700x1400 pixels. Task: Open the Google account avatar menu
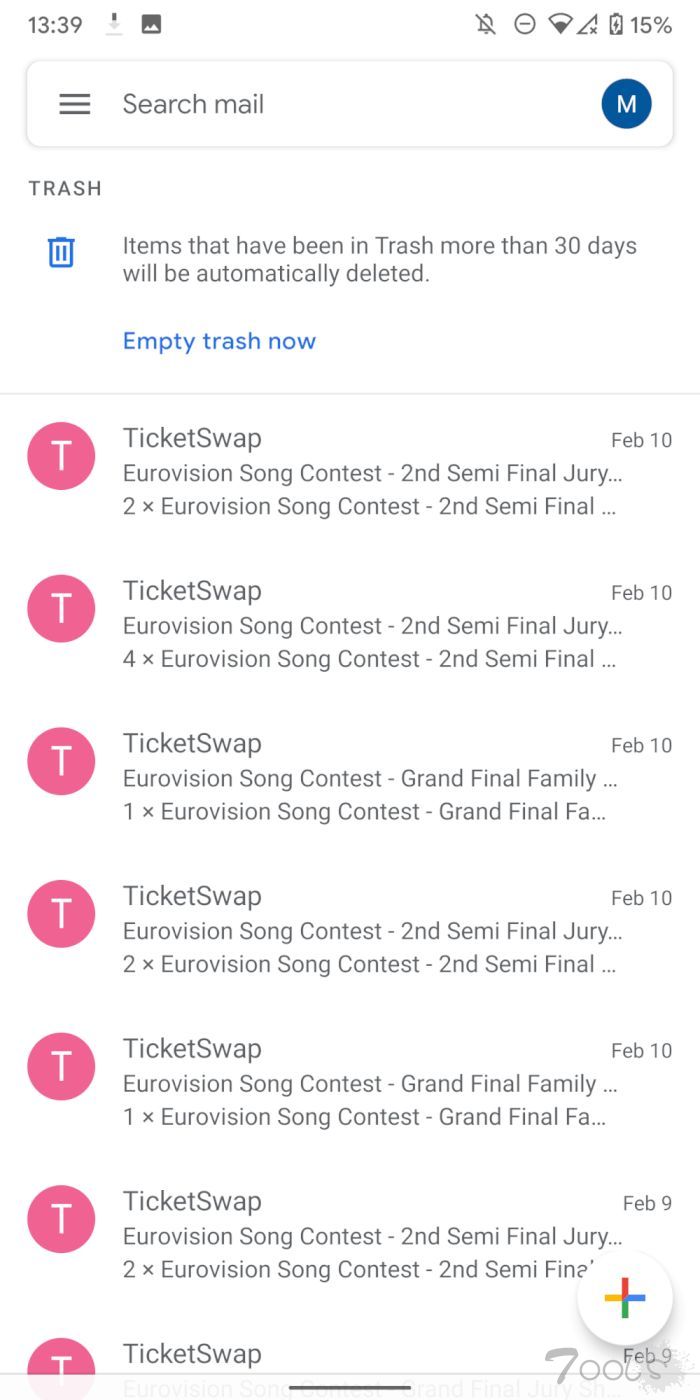click(x=626, y=103)
